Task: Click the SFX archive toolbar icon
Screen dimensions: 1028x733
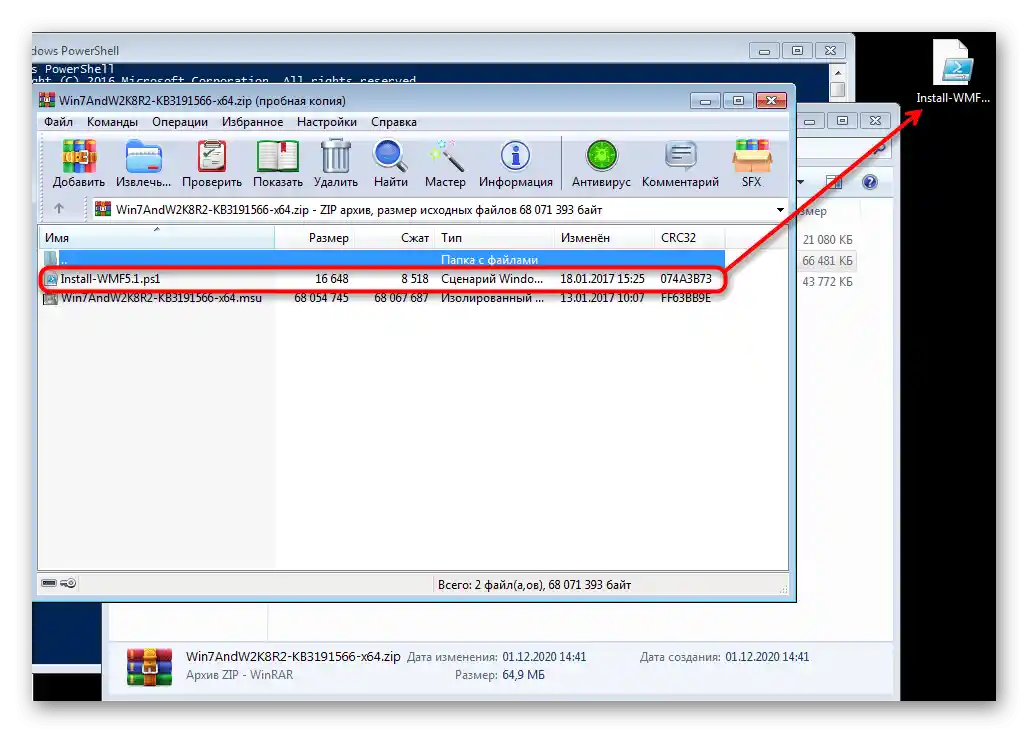Action: point(751,164)
